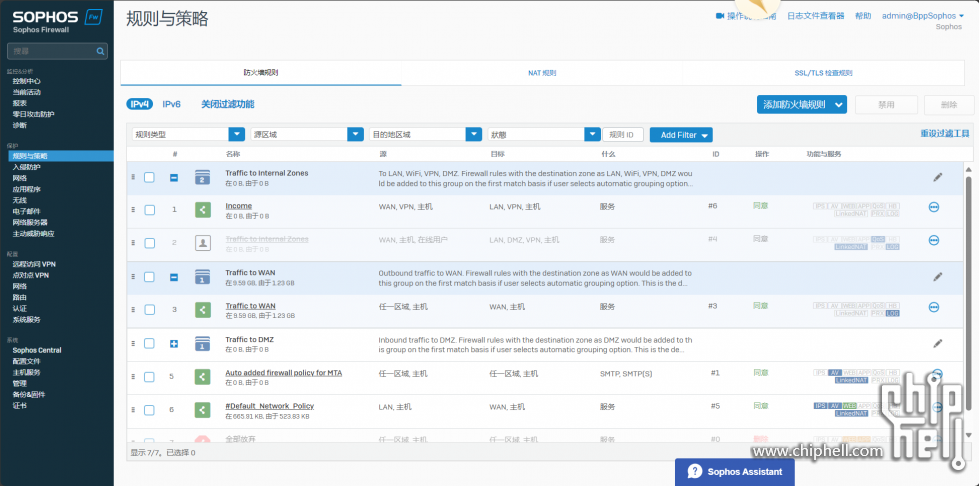
Task: Open the Add Filter dropdown
Action: [x=681, y=135]
